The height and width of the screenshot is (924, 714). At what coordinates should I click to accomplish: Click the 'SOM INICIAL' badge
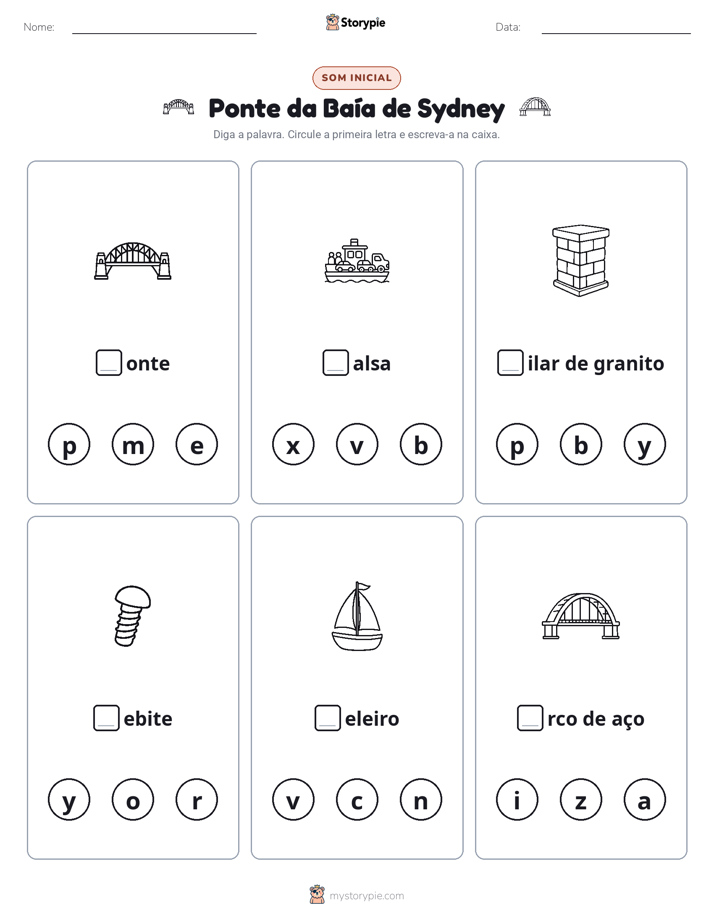356,78
